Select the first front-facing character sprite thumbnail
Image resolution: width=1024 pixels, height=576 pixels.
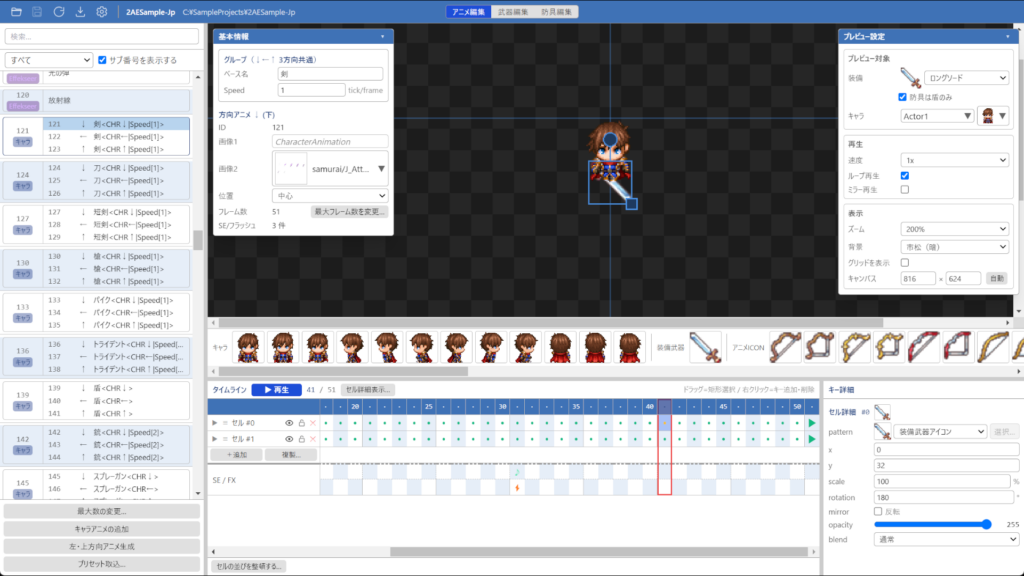point(248,347)
